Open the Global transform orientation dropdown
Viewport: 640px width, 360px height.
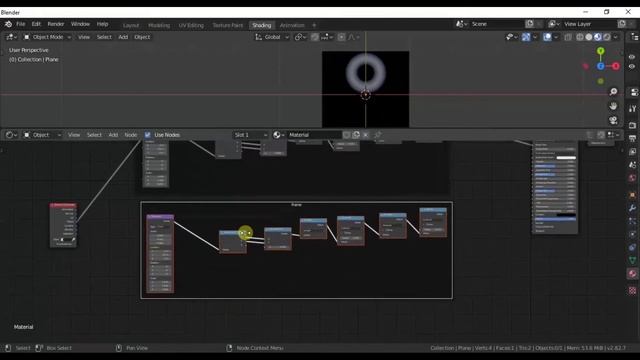pos(272,37)
